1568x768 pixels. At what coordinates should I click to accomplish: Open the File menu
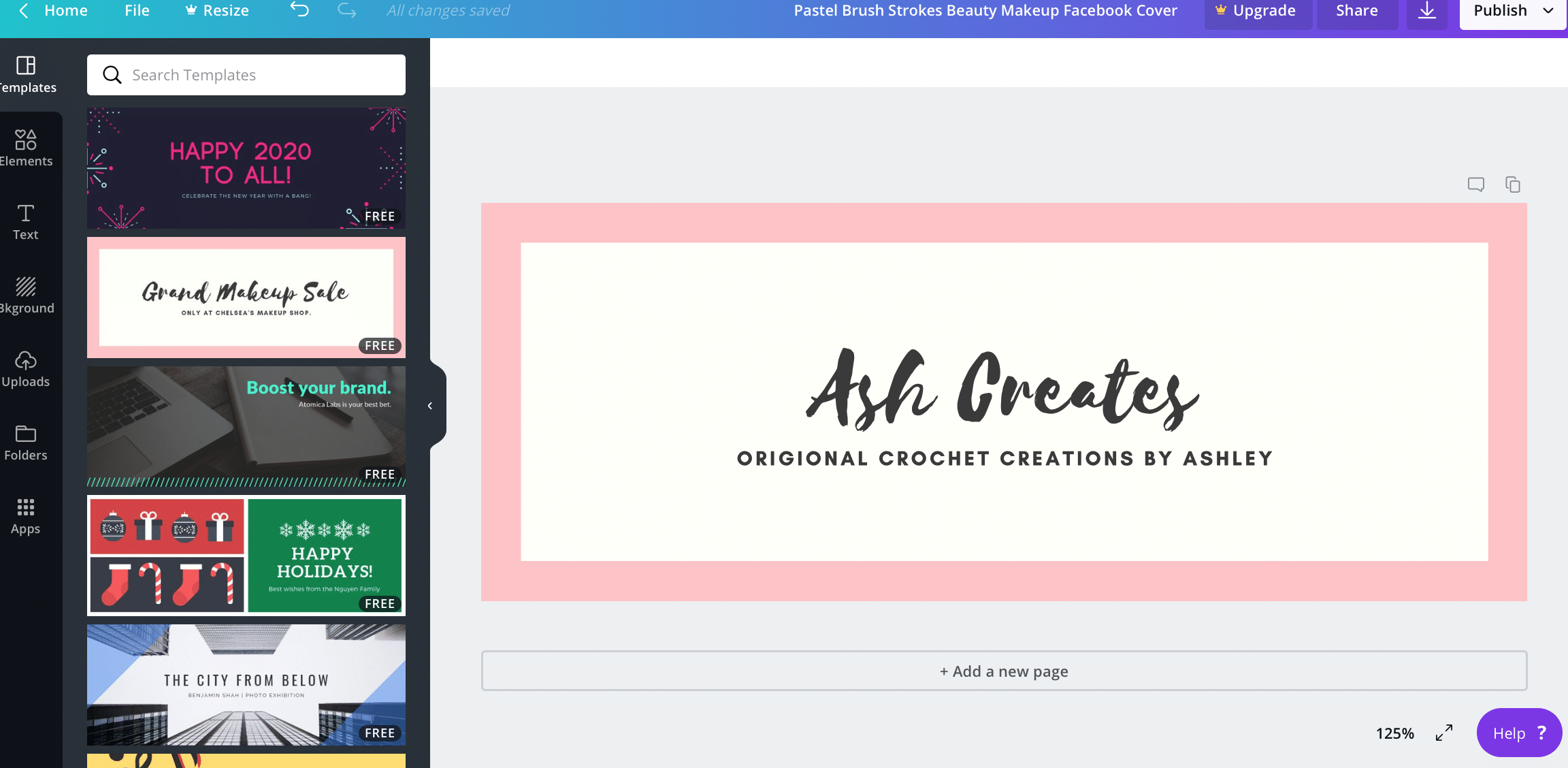click(137, 11)
